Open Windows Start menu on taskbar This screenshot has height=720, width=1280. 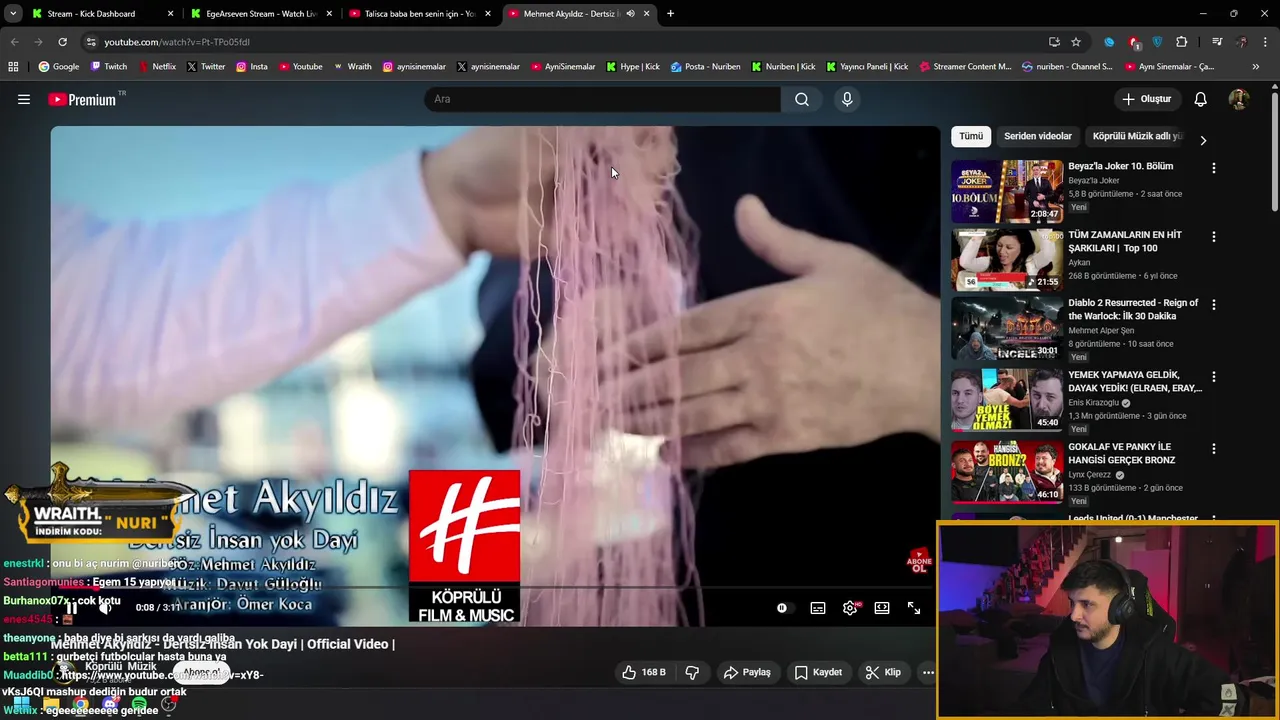click(22, 705)
